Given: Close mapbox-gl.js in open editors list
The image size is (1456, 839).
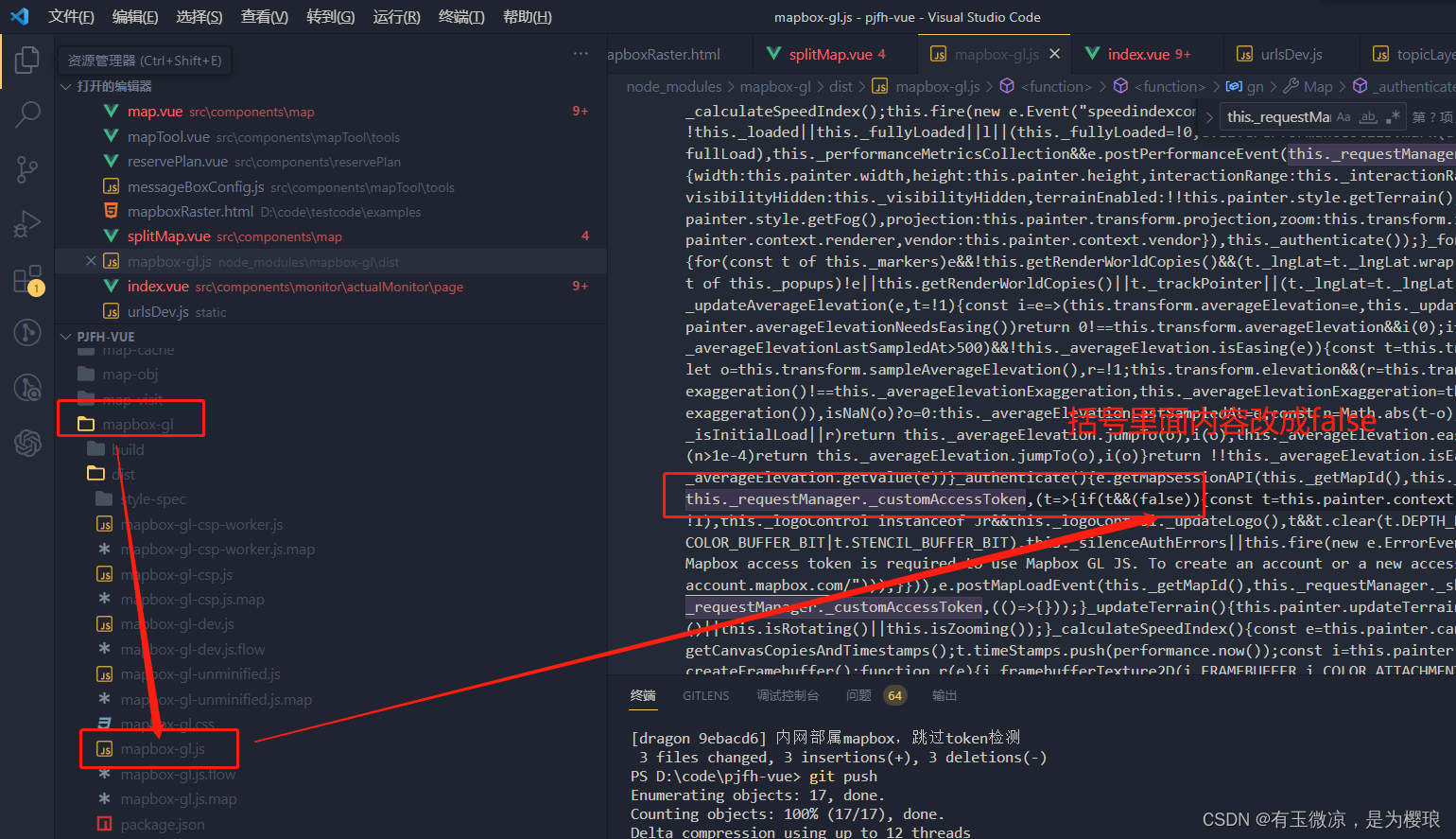Looking at the screenshot, I should tap(91, 261).
